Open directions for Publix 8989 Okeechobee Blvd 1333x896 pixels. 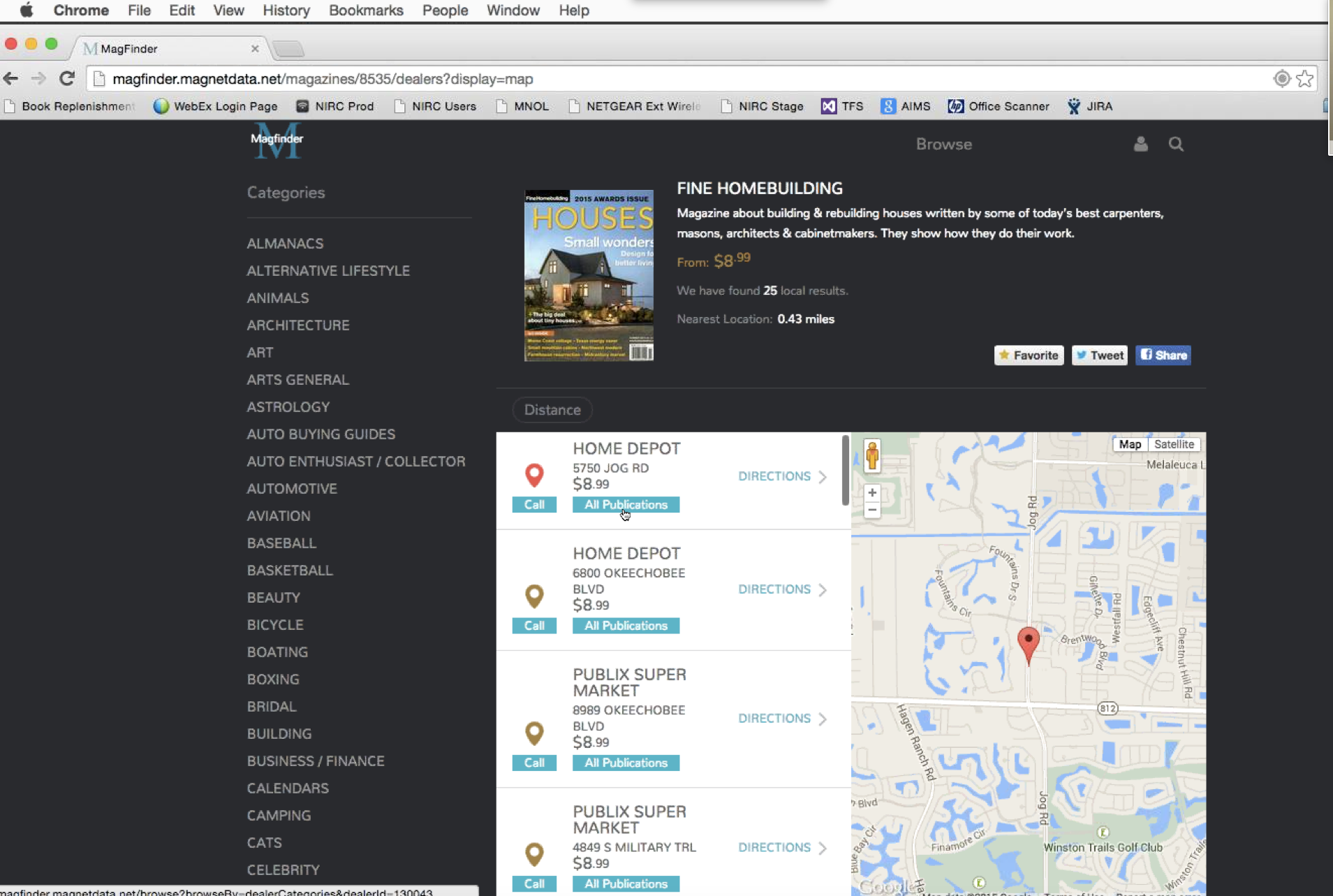(782, 719)
